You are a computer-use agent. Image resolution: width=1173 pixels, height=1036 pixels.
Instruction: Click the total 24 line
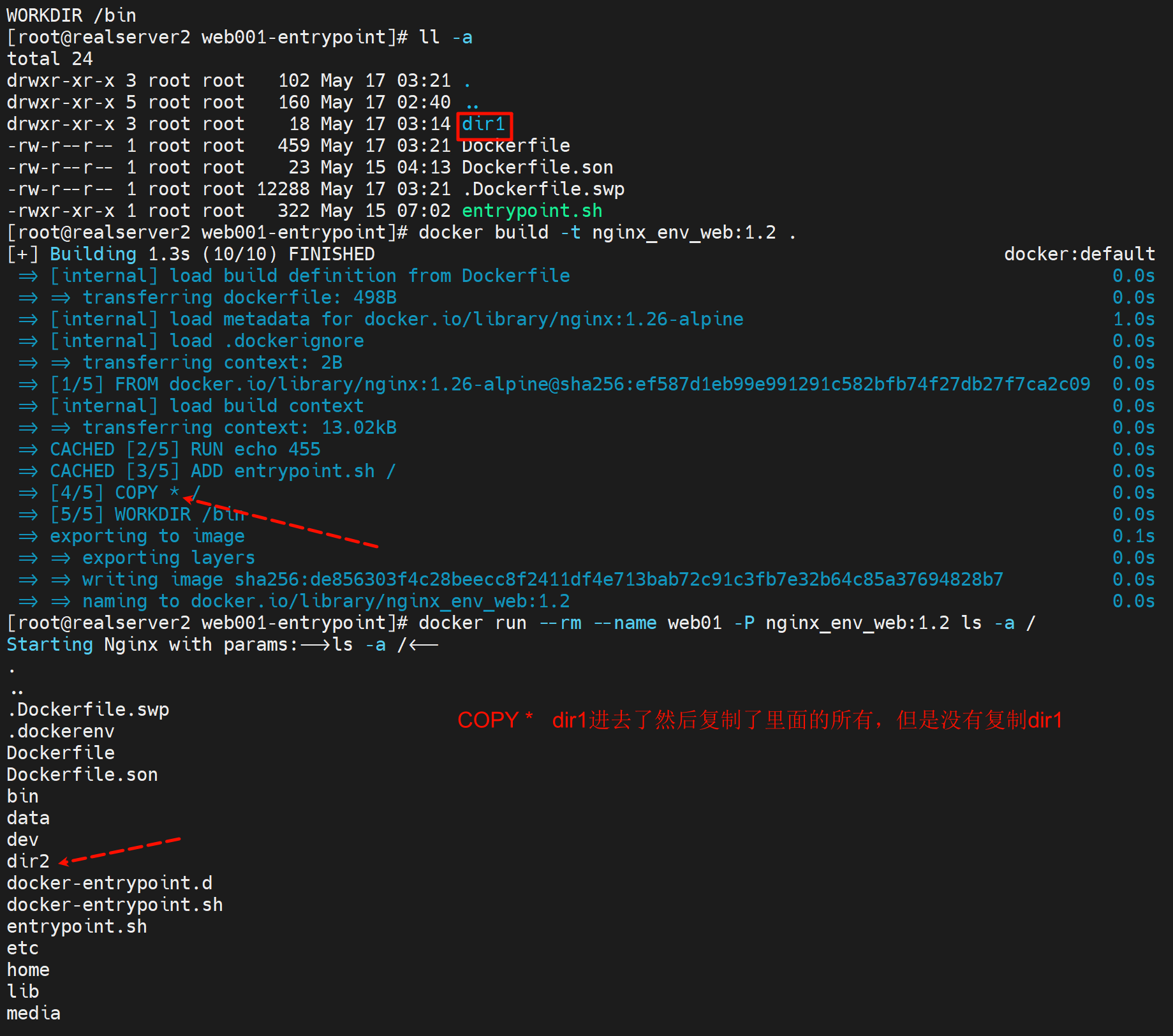[50, 59]
